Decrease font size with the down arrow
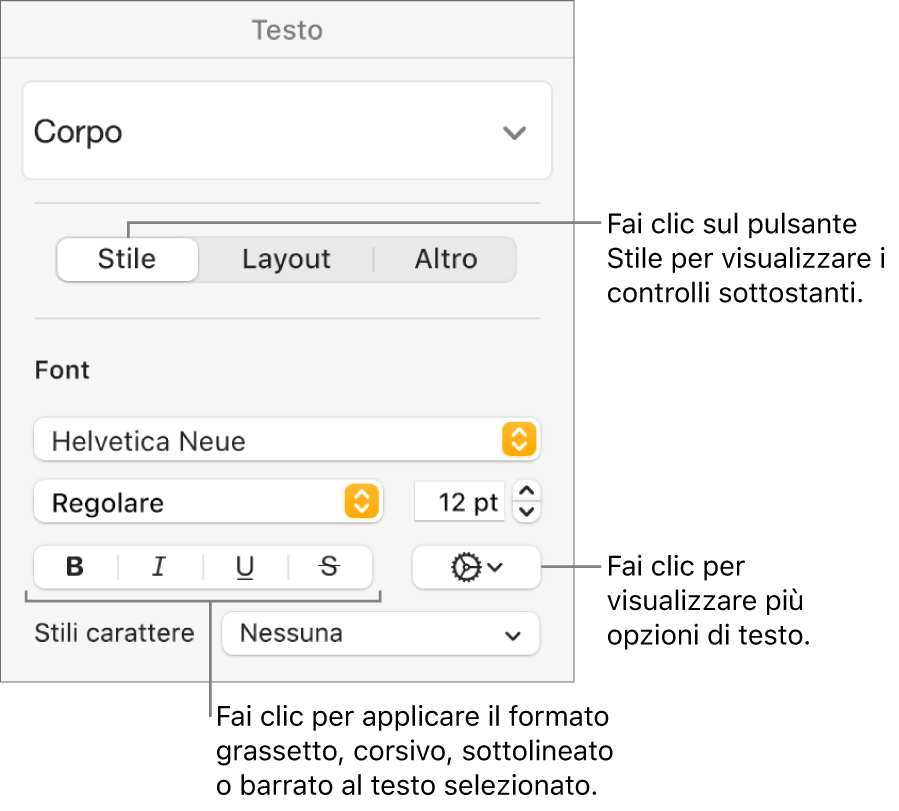 (527, 512)
